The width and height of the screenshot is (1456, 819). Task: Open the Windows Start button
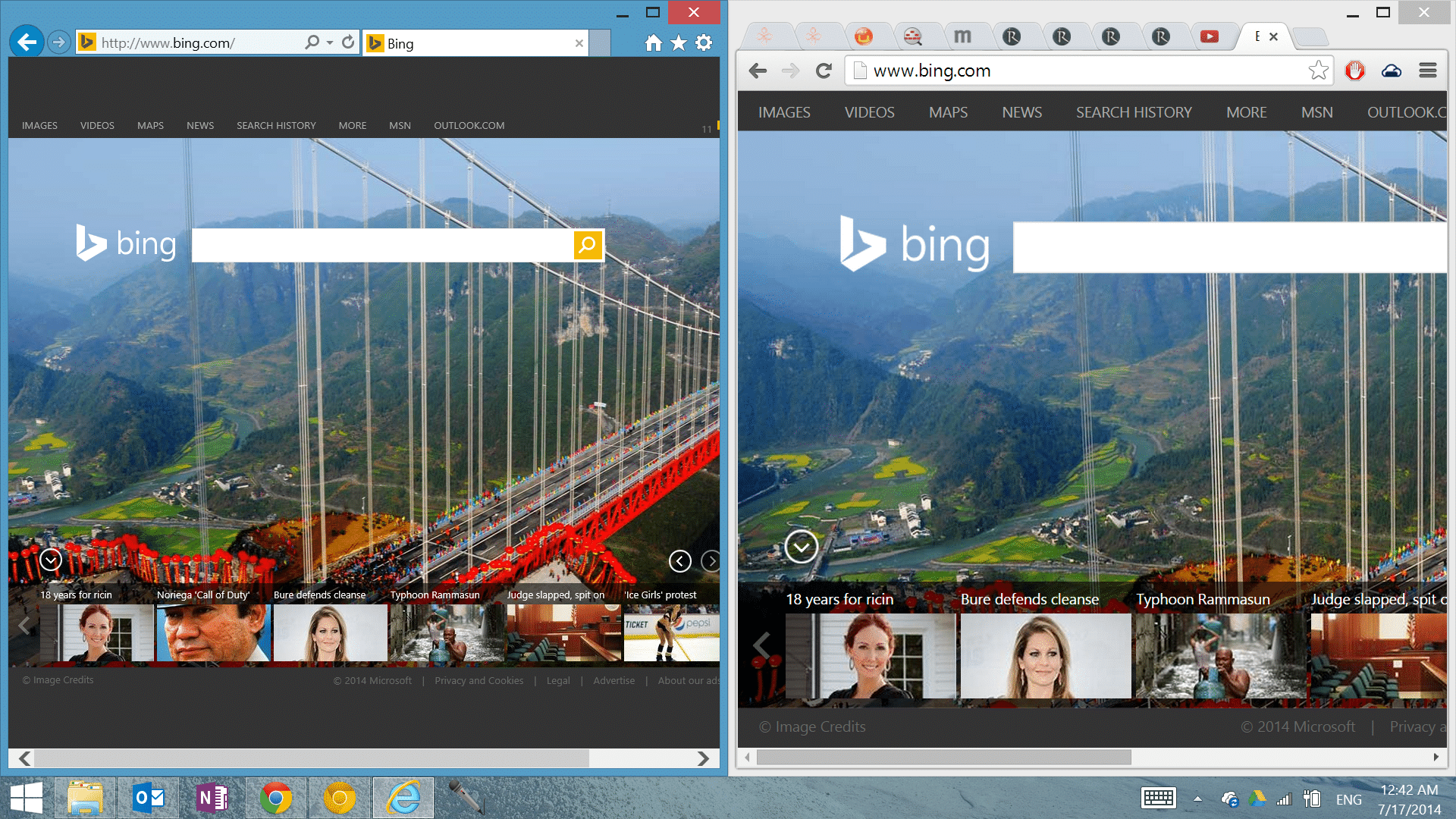[27, 799]
